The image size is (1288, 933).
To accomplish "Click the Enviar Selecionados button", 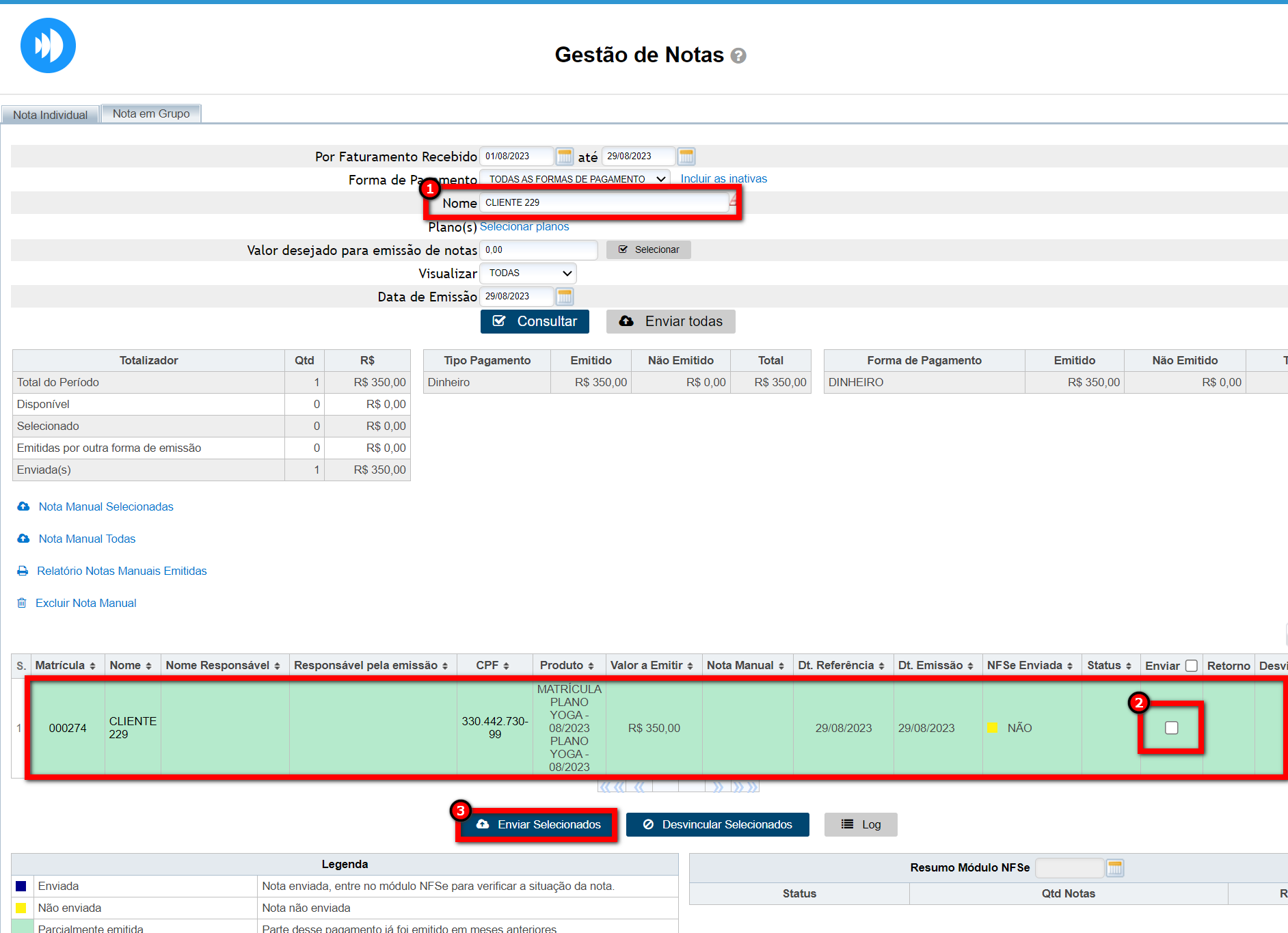I will coord(537,824).
